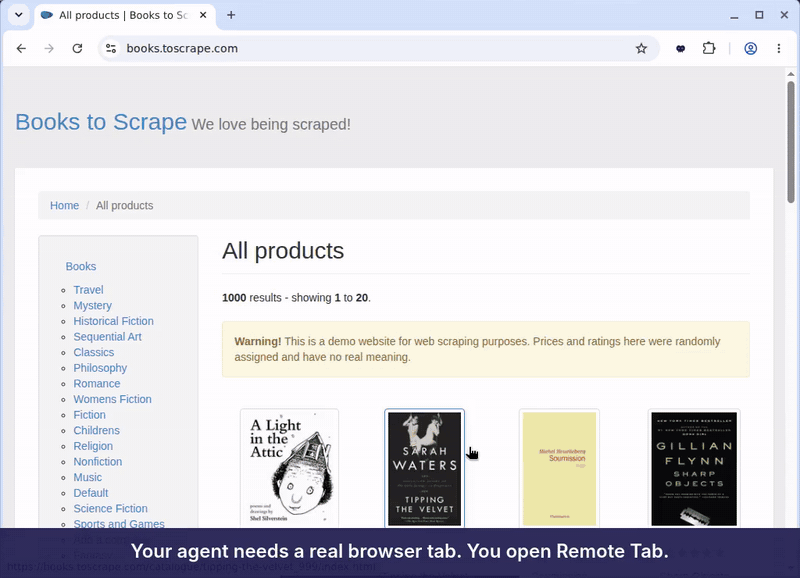The image size is (800, 578).
Task: Click the 'All products' breadcrumb text
Action: point(124,206)
